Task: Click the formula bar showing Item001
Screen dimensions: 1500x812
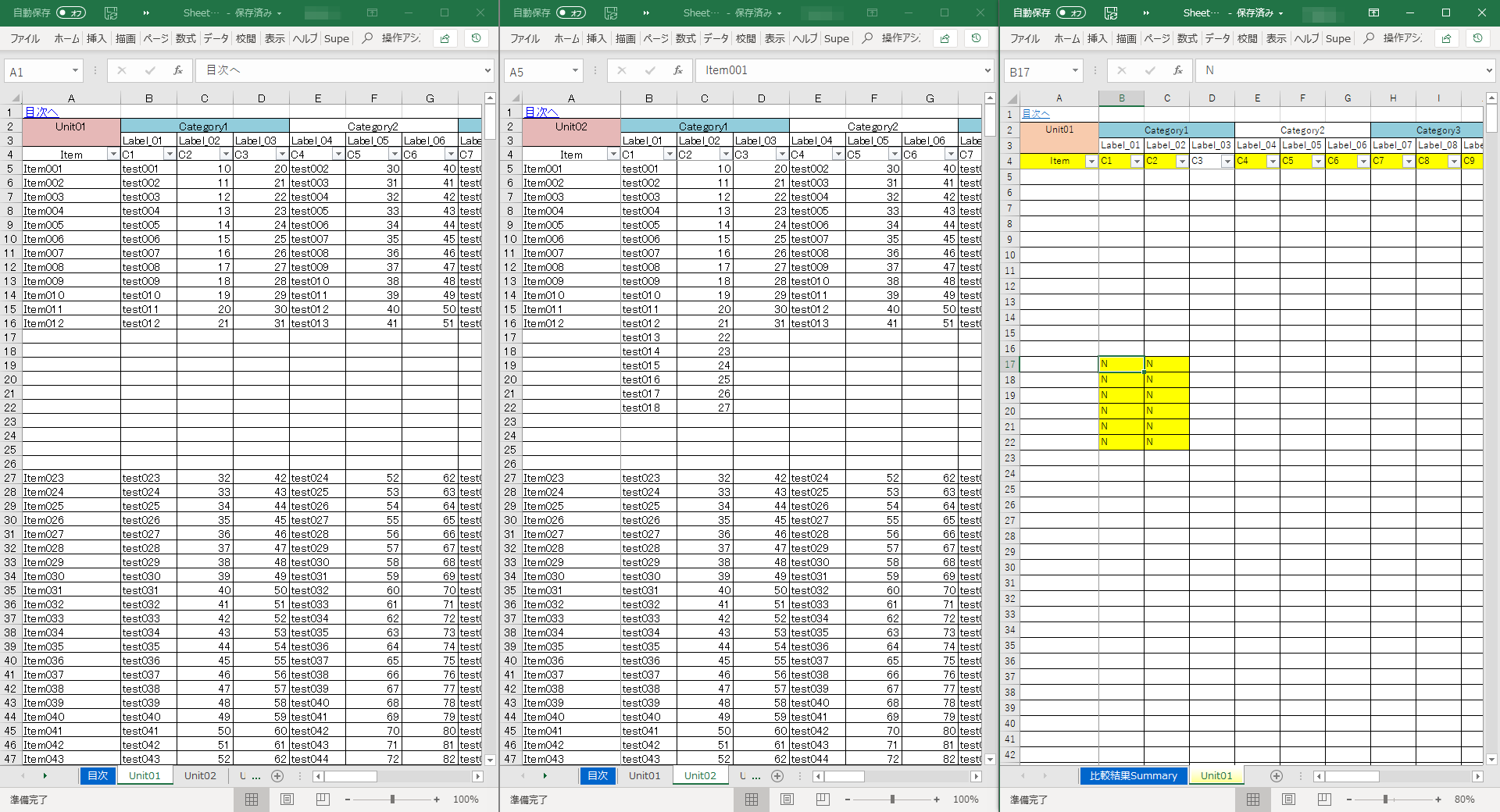Action: click(838, 71)
